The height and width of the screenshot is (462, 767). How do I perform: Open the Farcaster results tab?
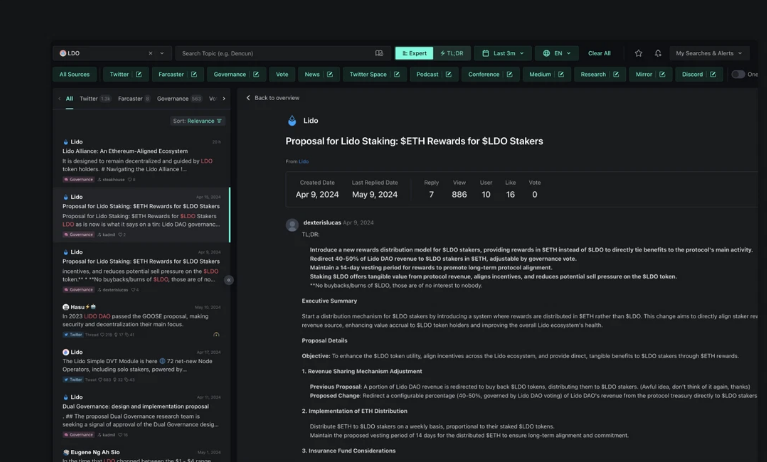[x=134, y=99]
